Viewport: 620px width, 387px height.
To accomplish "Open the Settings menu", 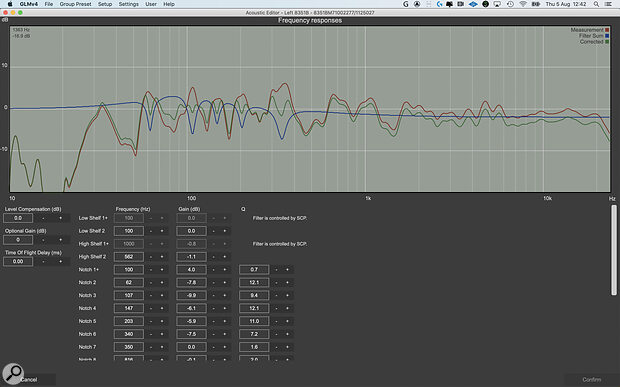I will (129, 4).
